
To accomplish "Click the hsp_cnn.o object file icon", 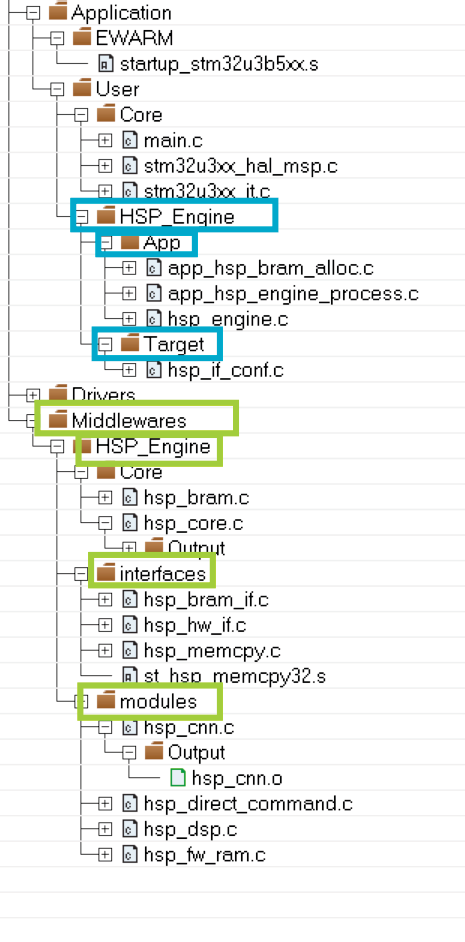I will (178, 778).
